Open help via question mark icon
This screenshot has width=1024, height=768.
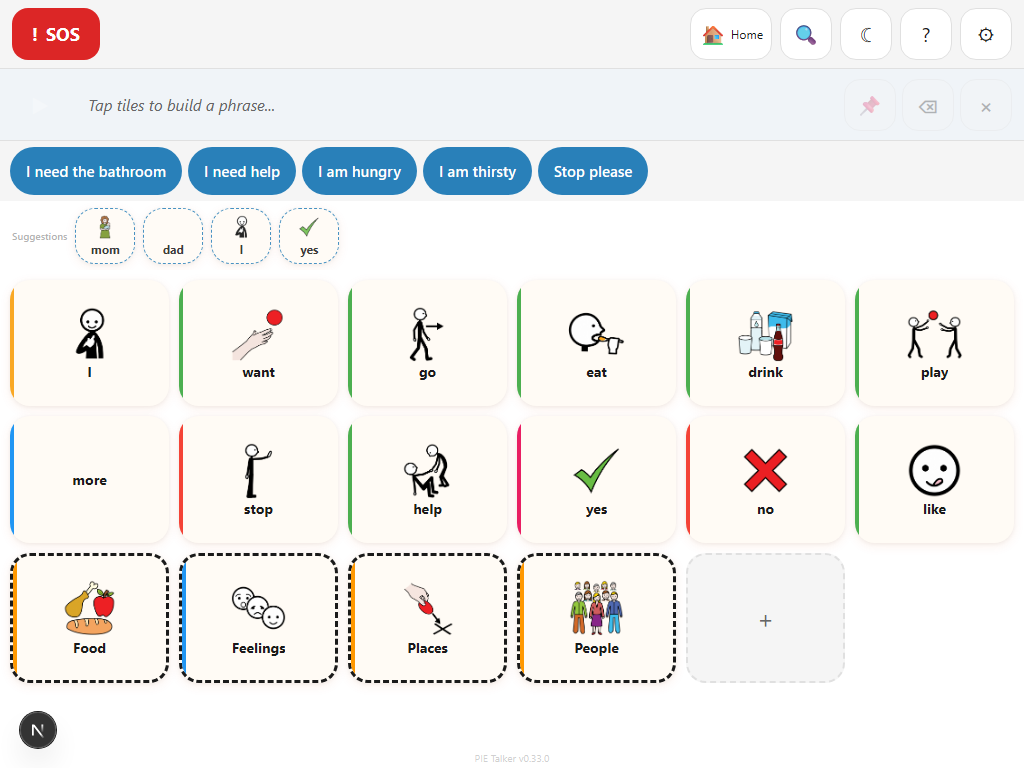coord(926,34)
